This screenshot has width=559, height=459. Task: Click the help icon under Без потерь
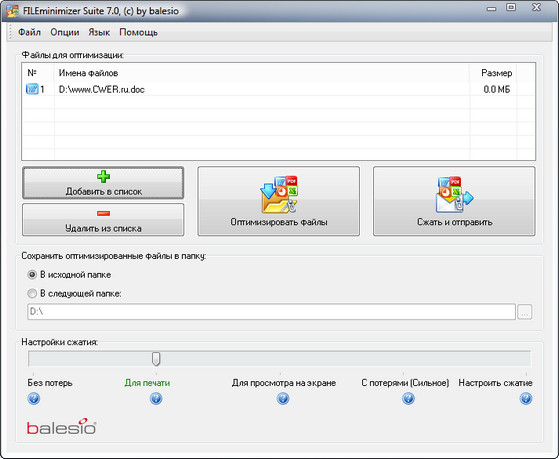[x=34, y=398]
